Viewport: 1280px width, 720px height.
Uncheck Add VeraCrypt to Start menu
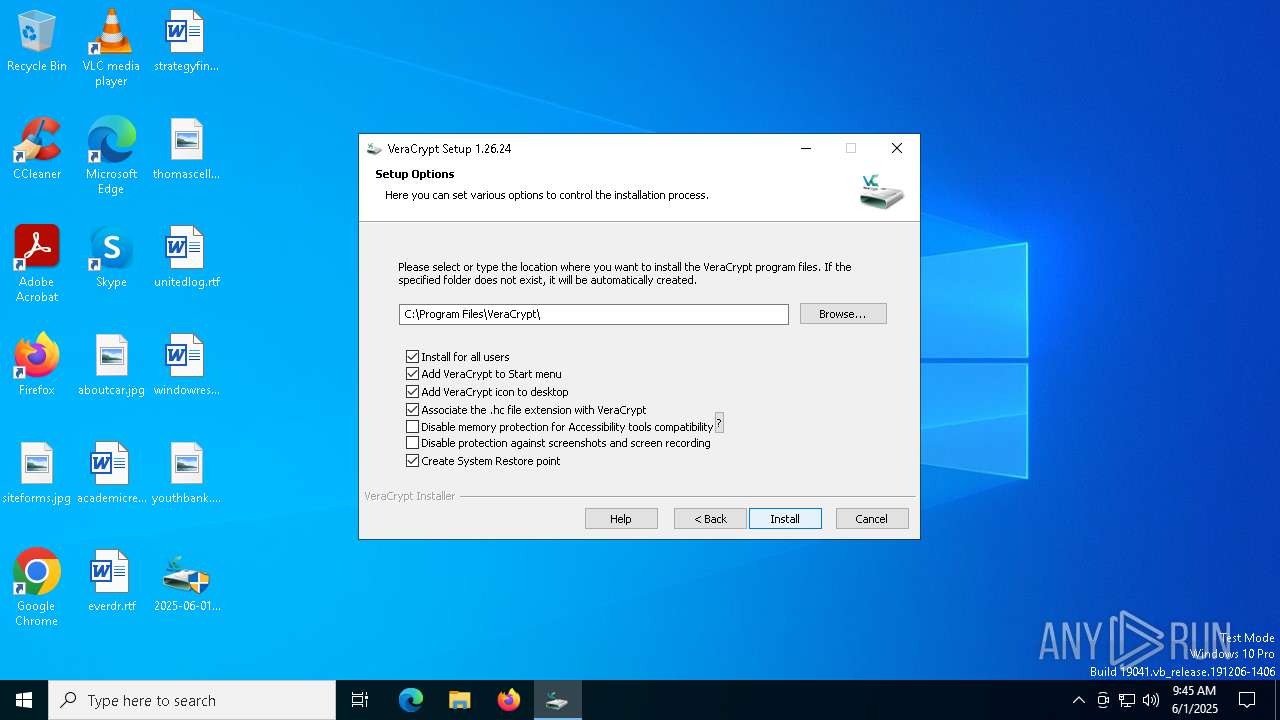pos(412,374)
